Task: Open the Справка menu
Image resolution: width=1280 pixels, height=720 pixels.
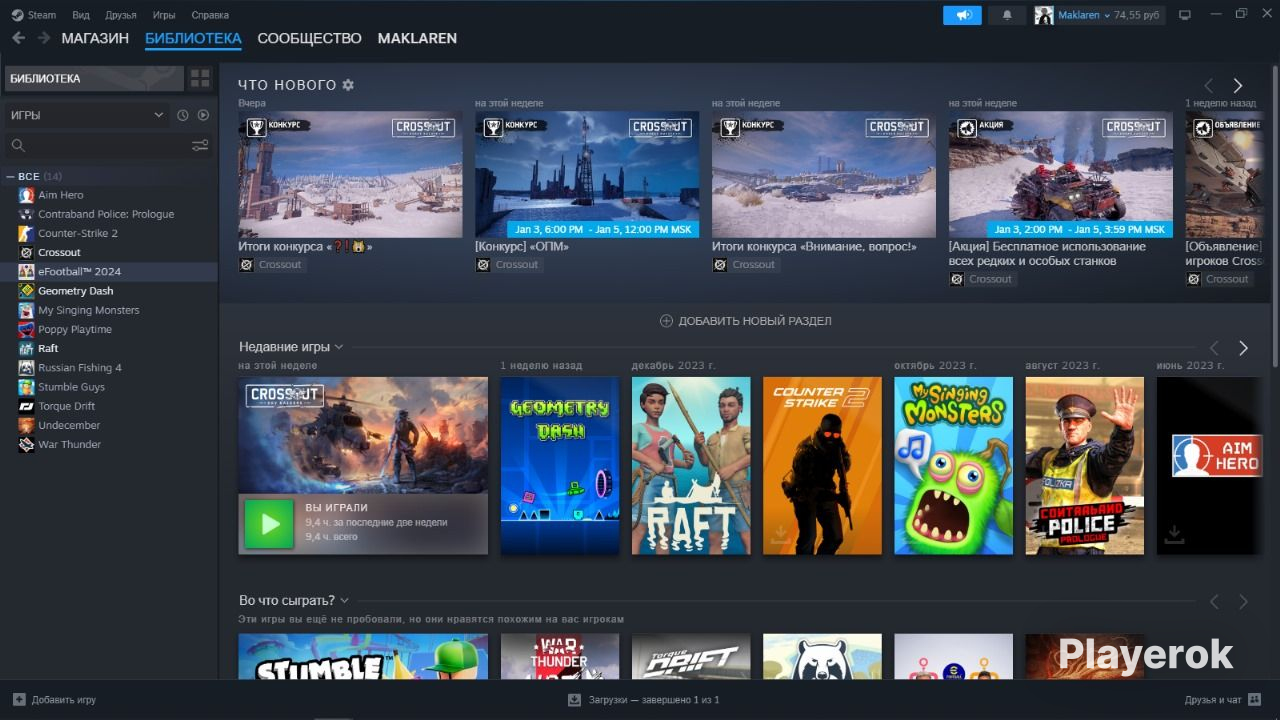Action: [209, 15]
